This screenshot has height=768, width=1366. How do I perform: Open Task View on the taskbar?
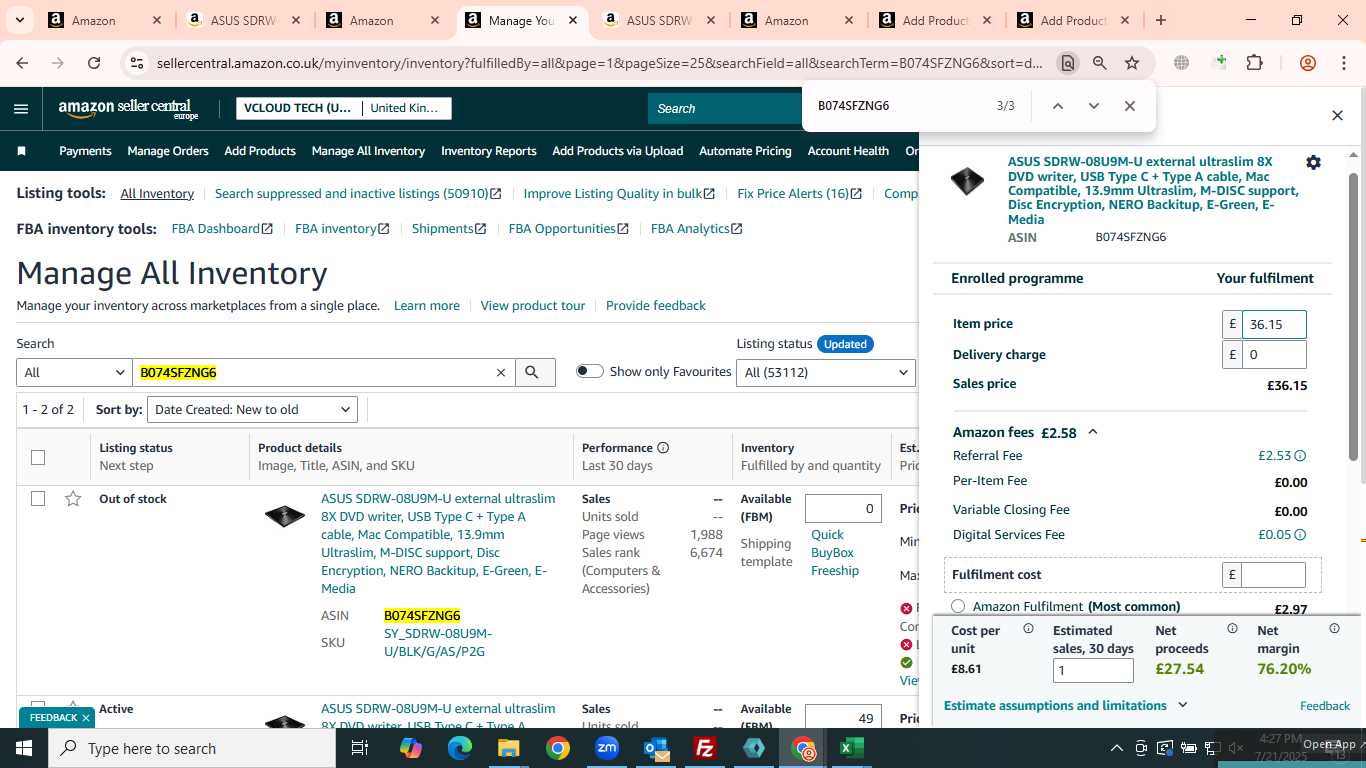(x=360, y=748)
